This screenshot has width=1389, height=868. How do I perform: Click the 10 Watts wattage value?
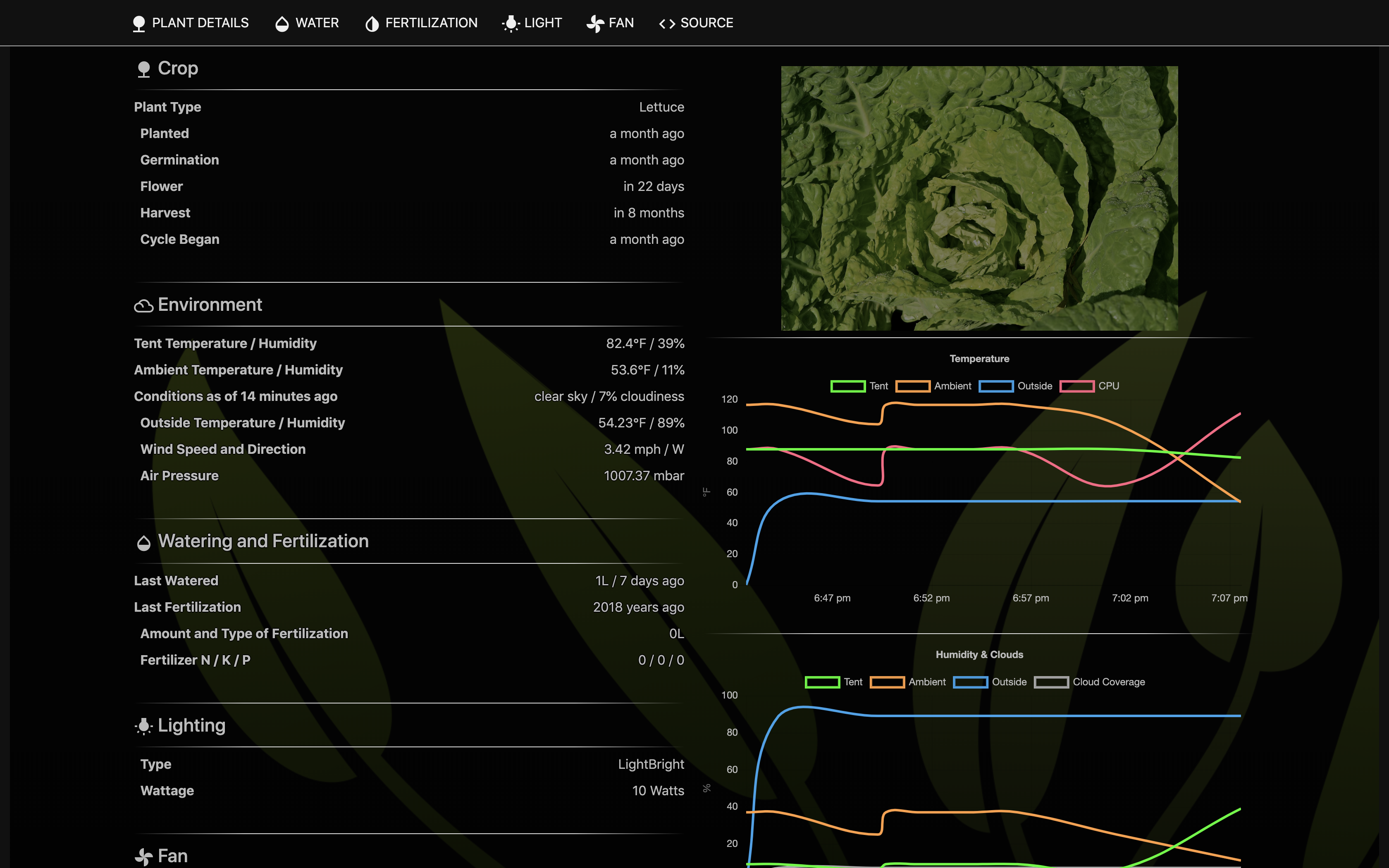click(658, 791)
